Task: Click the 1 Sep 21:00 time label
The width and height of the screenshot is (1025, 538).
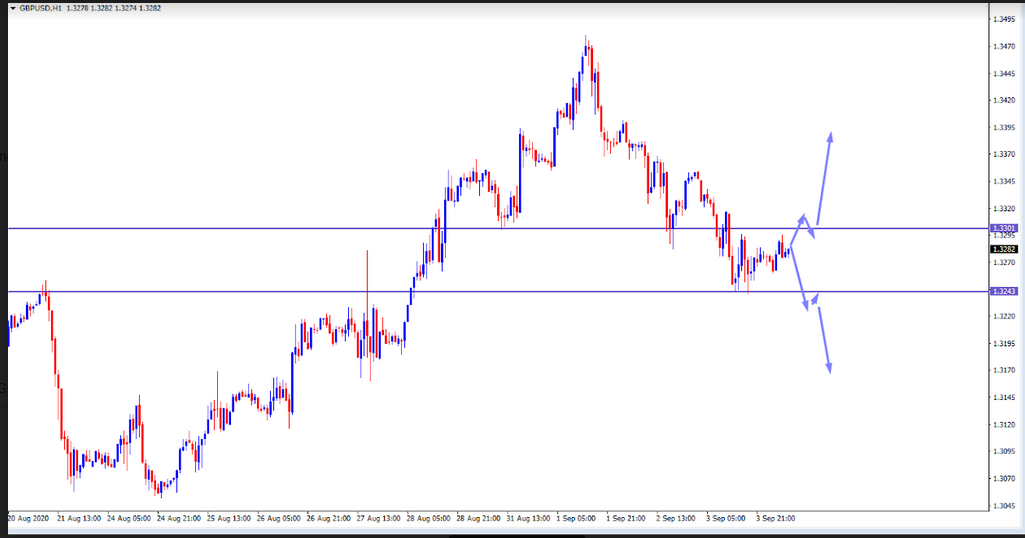Action: (626, 518)
